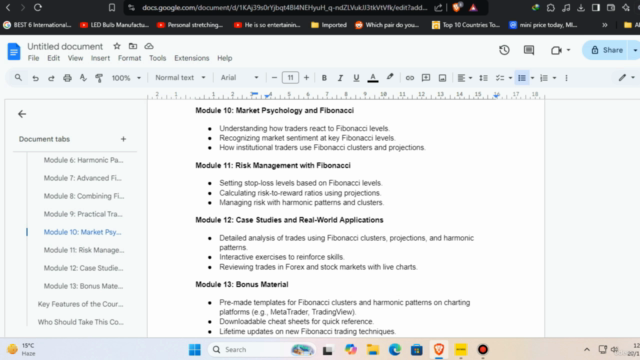The height and width of the screenshot is (360, 640).
Task: Open the version history
Action: 504,50
